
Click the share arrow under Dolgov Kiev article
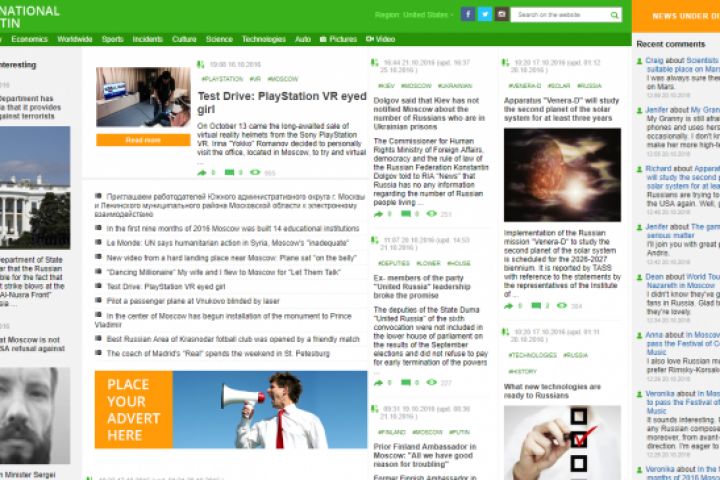pyautogui.click(x=378, y=214)
